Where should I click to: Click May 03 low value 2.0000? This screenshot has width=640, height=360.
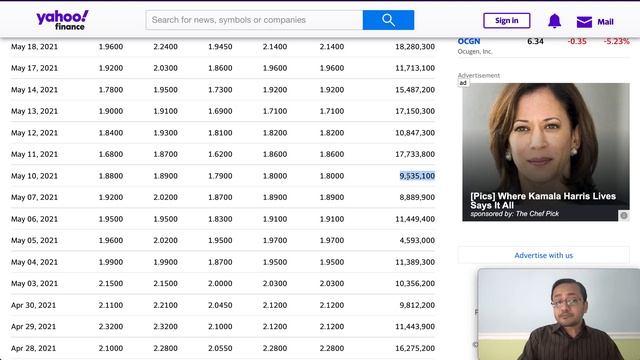pos(220,283)
